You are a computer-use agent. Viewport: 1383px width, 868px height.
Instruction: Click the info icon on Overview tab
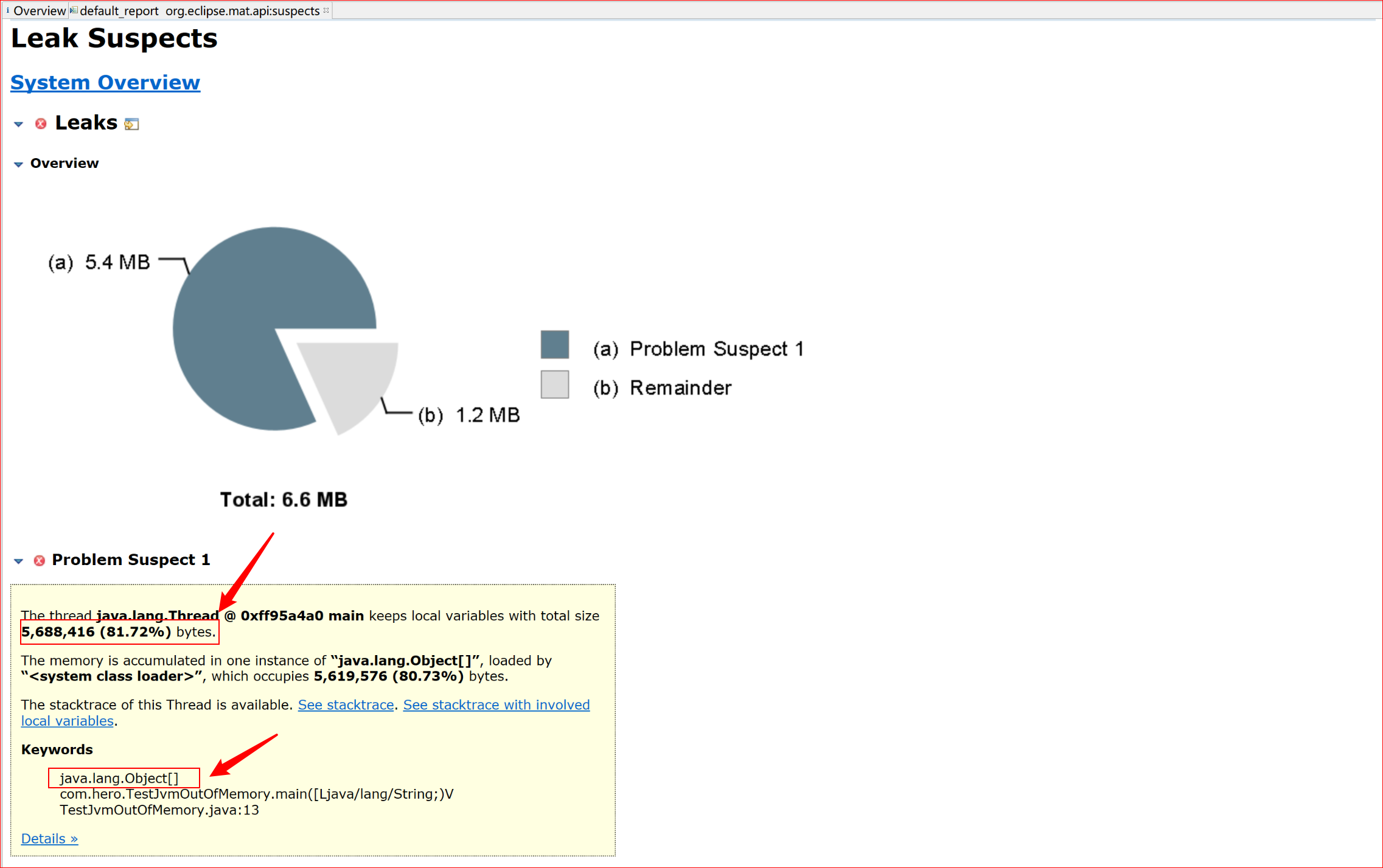coord(7,10)
